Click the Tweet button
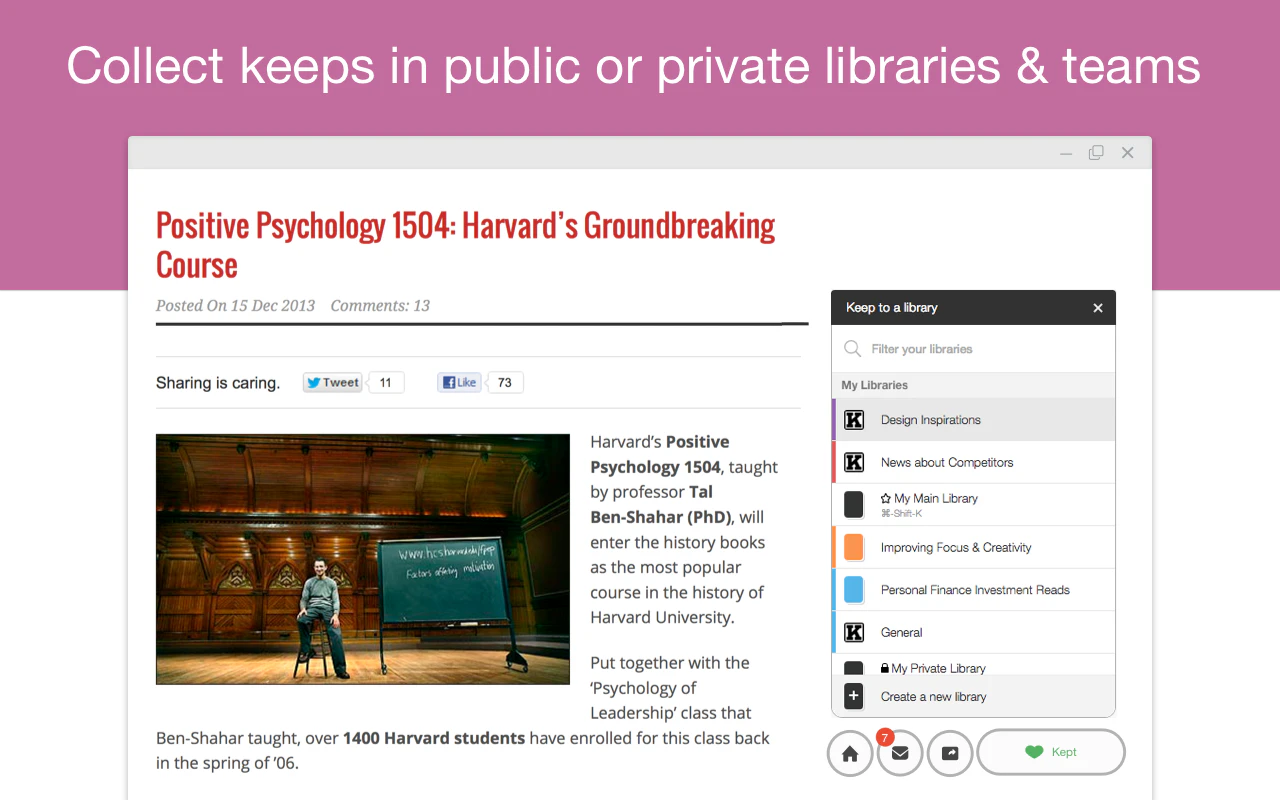The width and height of the screenshot is (1280, 800). (x=333, y=382)
